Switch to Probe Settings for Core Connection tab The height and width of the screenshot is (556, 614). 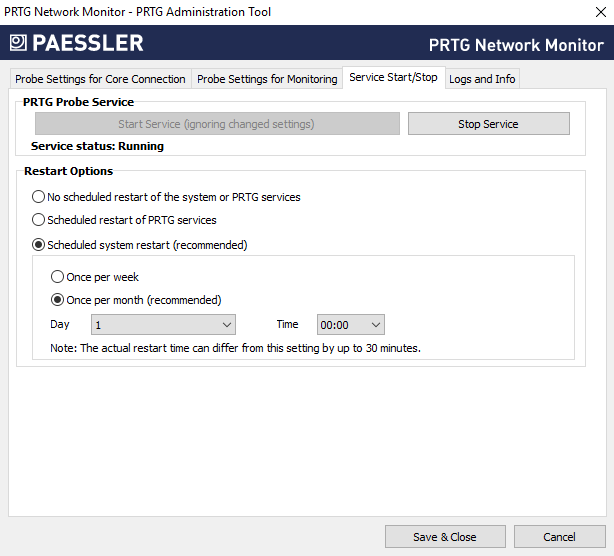pos(99,79)
